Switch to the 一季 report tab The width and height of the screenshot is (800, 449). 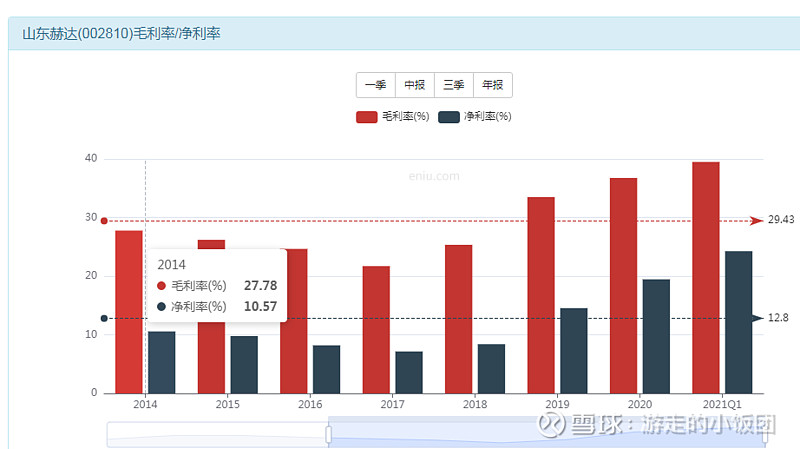(x=376, y=85)
